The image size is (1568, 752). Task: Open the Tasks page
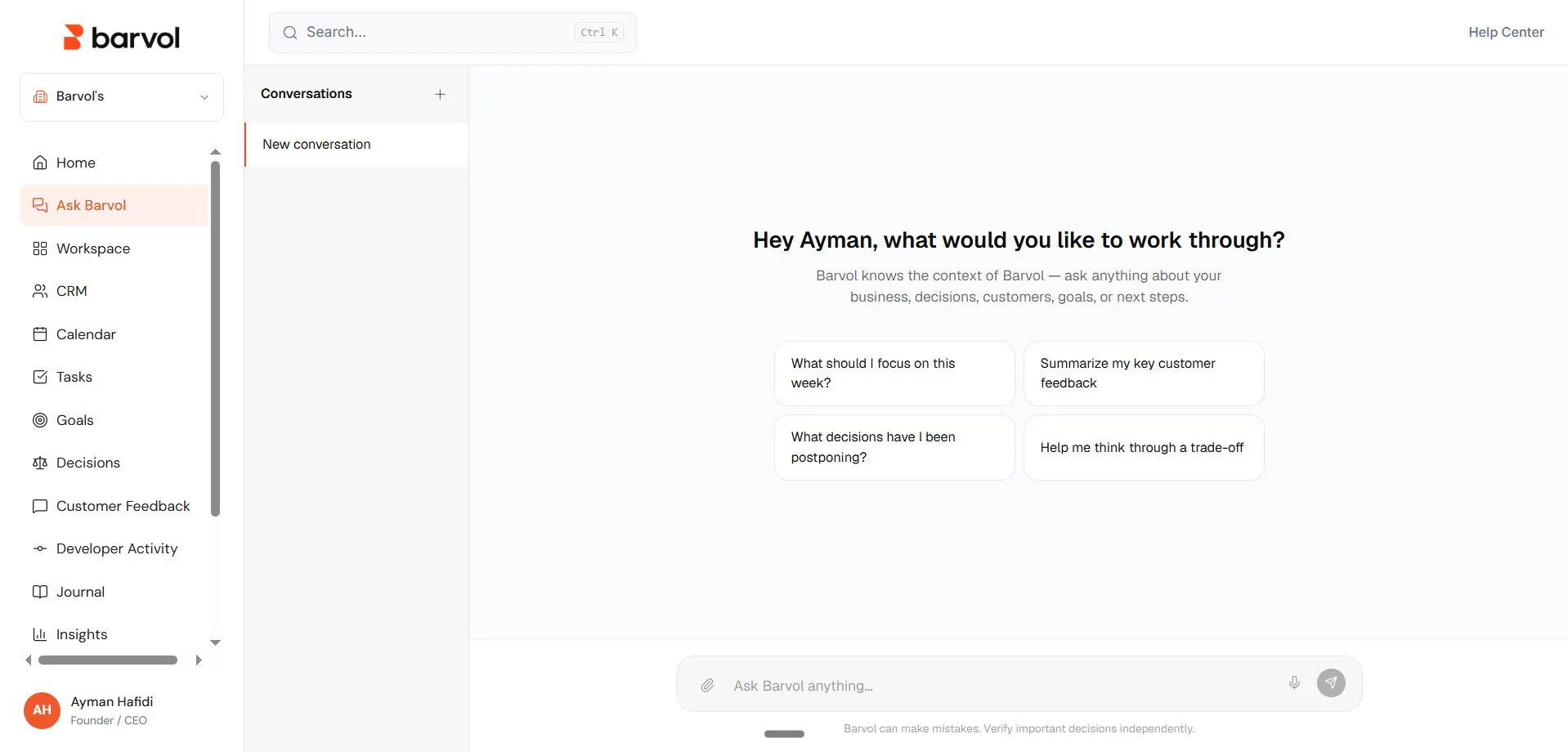[114, 377]
